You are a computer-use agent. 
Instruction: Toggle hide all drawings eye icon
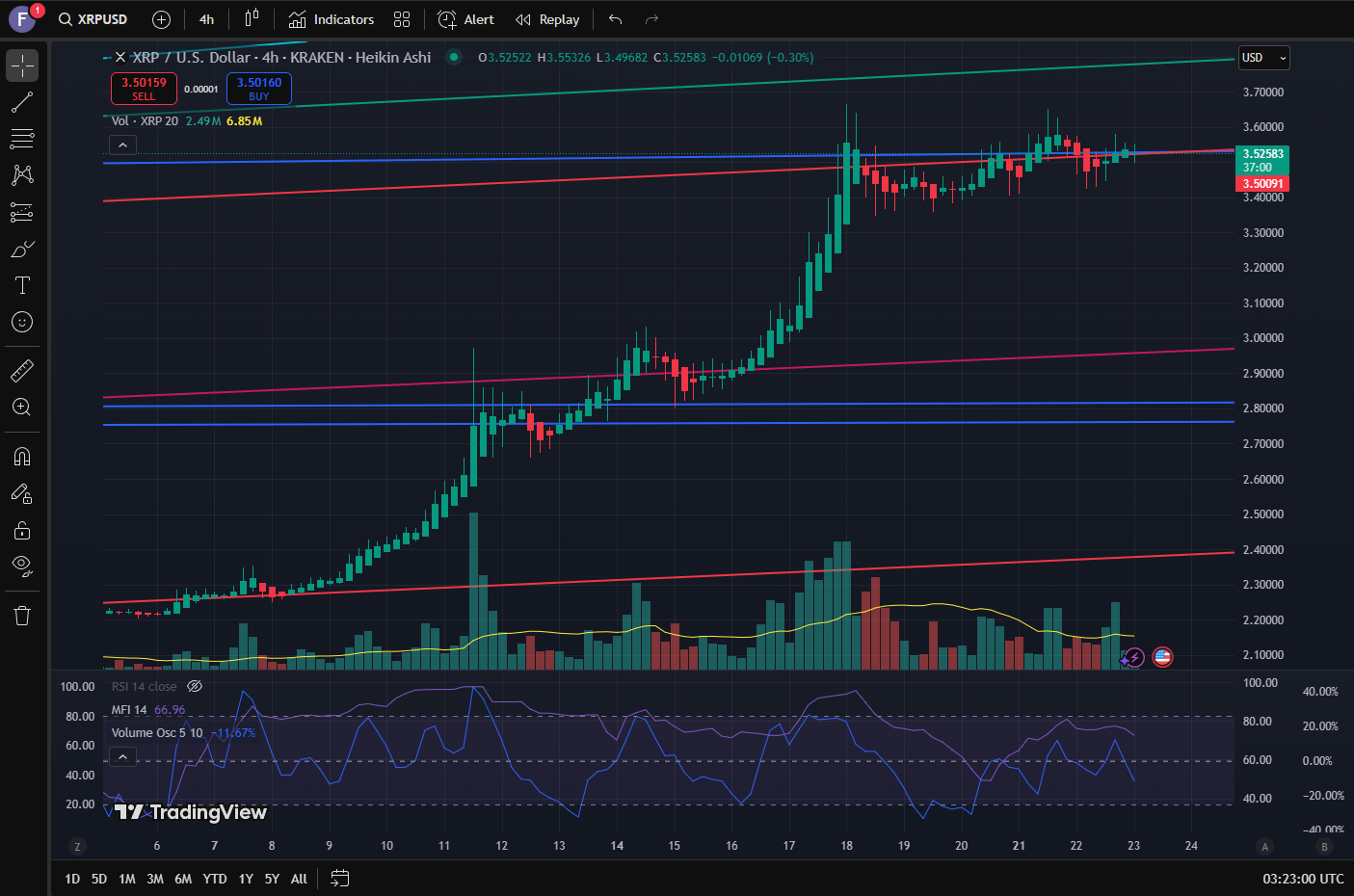pyautogui.click(x=22, y=565)
